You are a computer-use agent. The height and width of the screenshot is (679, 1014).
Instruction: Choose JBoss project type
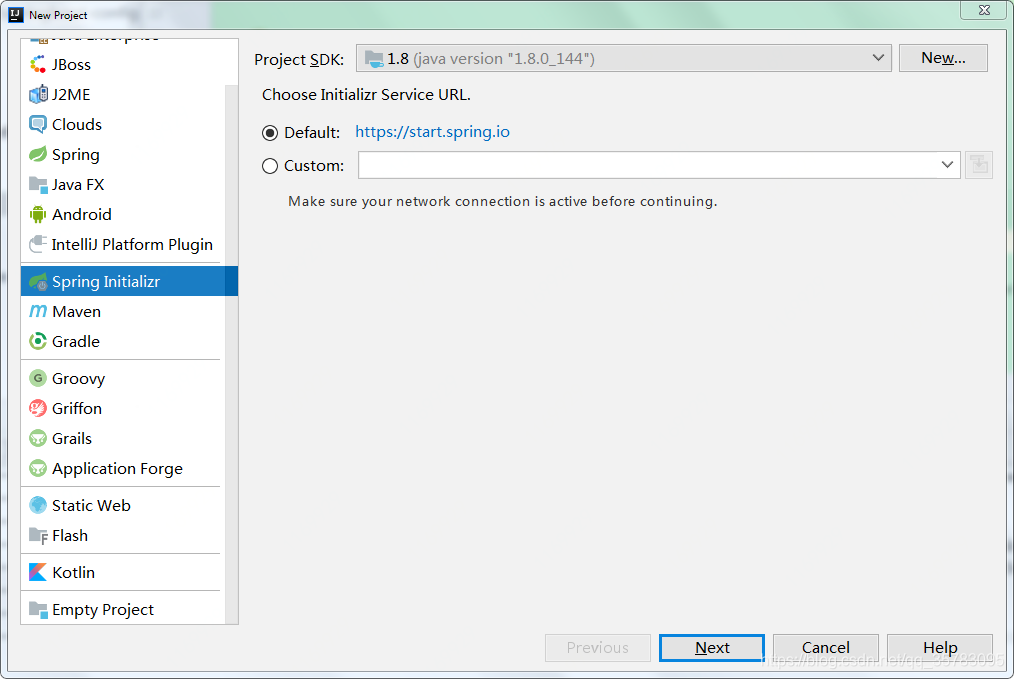tap(123, 65)
